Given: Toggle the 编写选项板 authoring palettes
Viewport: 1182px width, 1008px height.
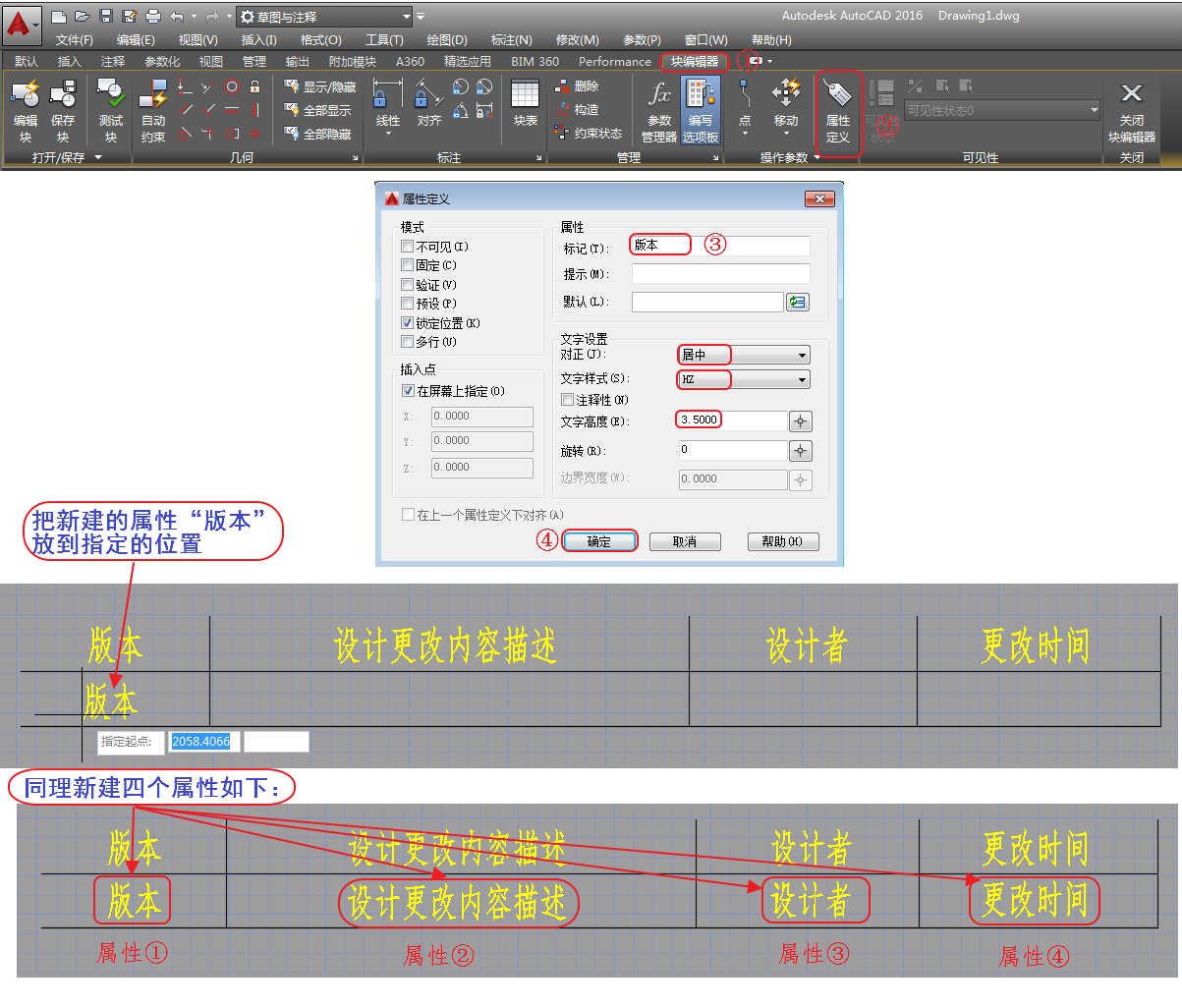Looking at the screenshot, I should point(701,111).
